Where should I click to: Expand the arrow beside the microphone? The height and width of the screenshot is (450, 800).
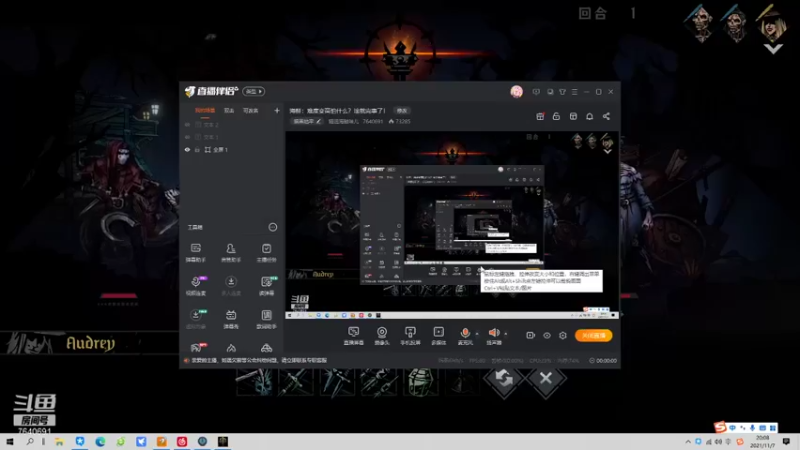coord(477,334)
